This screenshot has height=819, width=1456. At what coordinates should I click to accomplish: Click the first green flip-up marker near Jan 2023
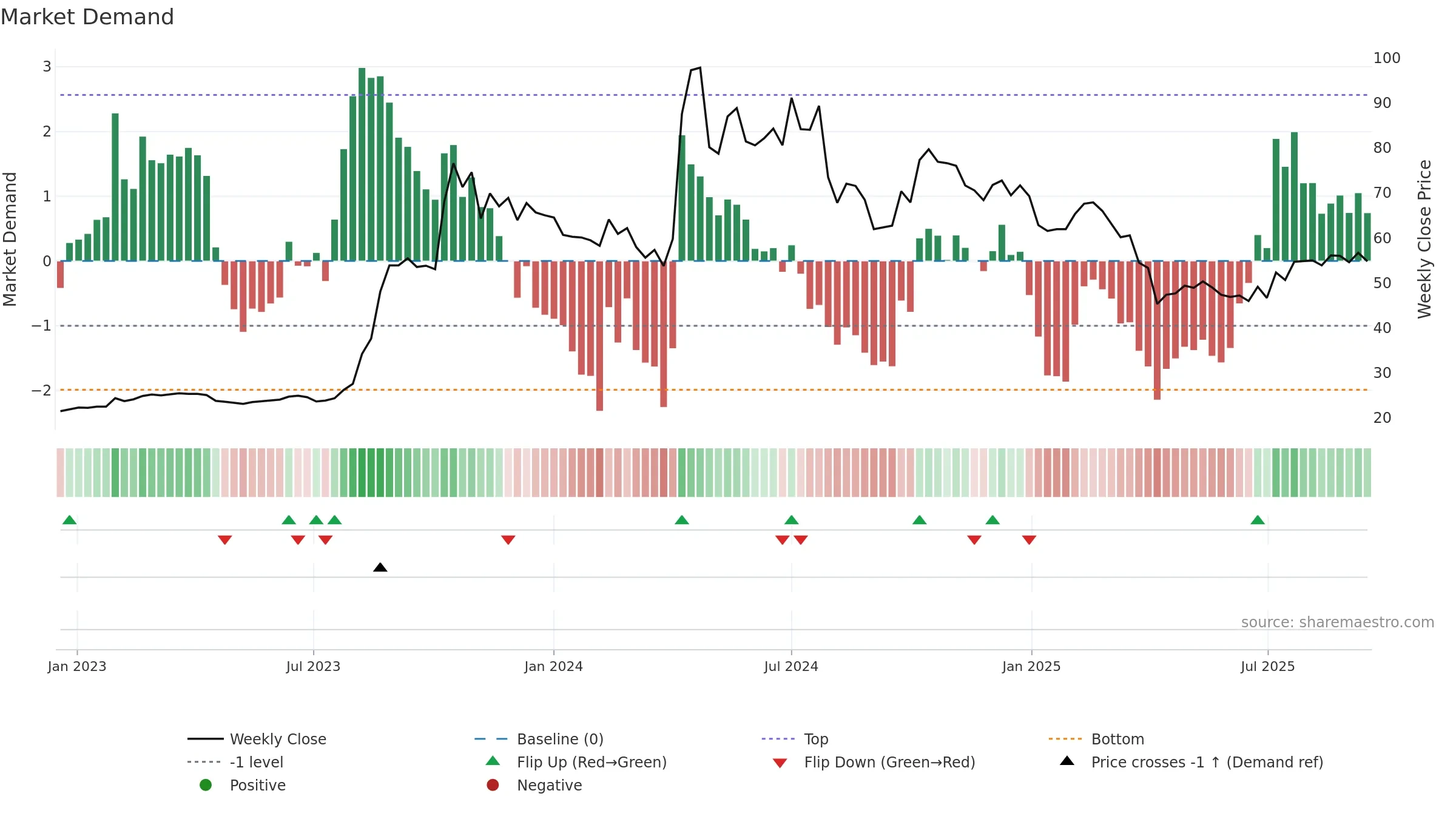(x=70, y=520)
